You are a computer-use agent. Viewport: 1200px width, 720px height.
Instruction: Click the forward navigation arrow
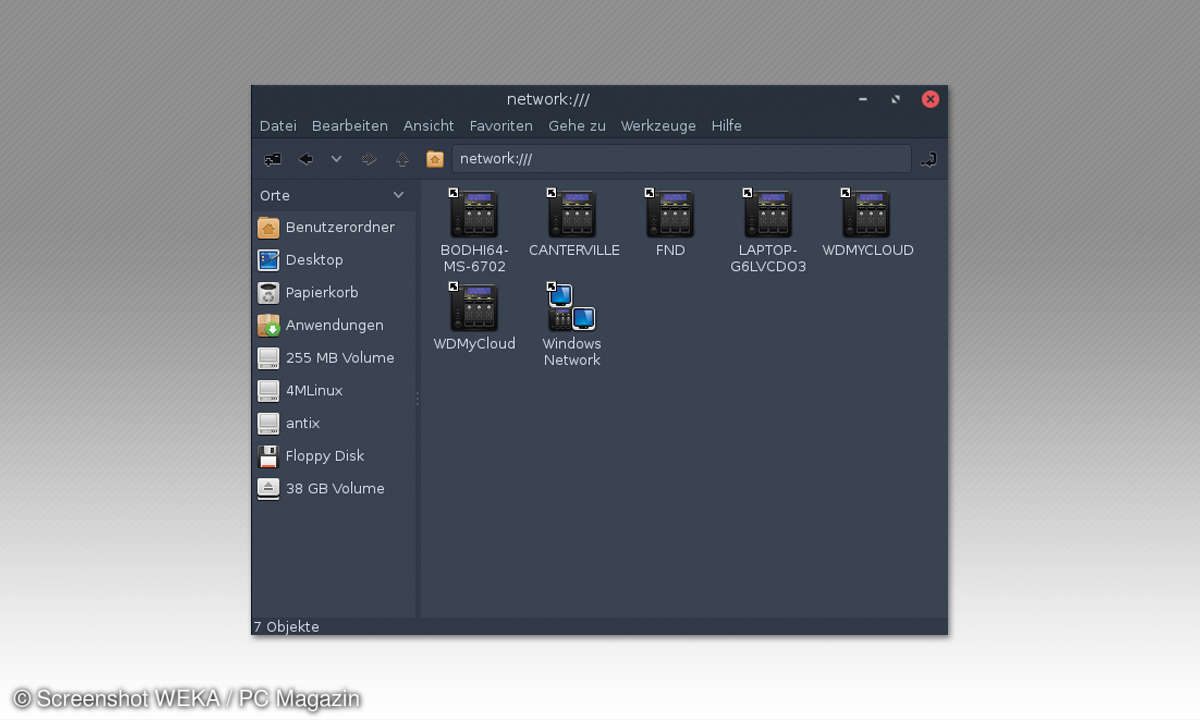369,159
